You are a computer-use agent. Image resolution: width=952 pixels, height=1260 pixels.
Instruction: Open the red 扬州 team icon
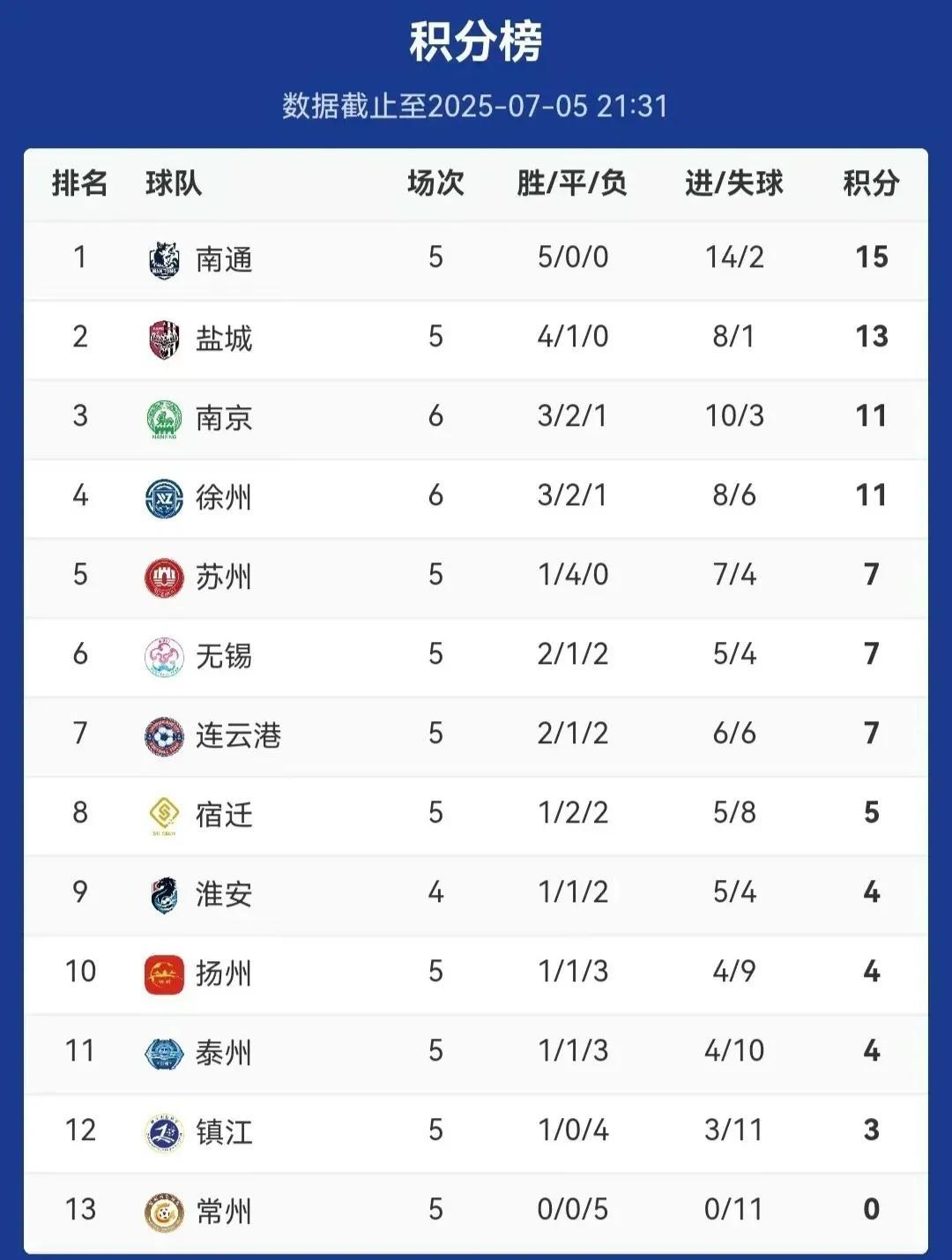(164, 974)
